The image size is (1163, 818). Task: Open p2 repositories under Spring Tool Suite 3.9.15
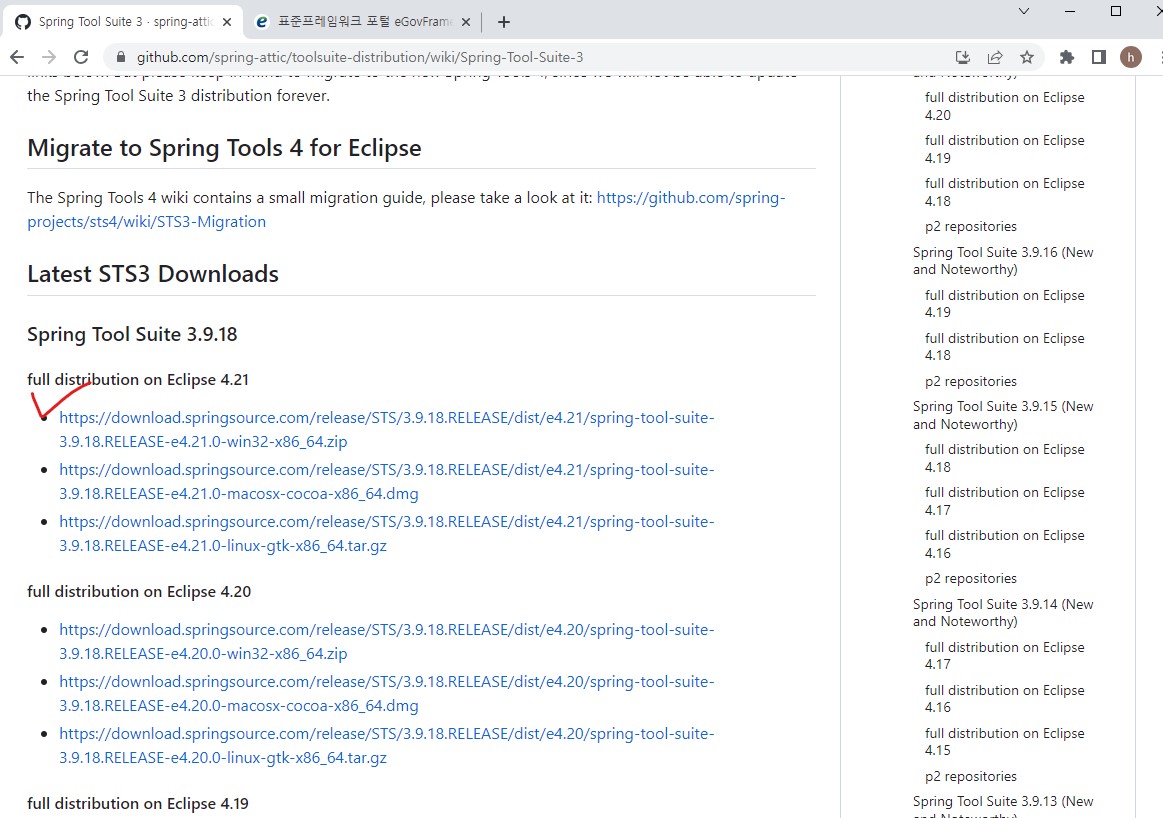point(971,578)
